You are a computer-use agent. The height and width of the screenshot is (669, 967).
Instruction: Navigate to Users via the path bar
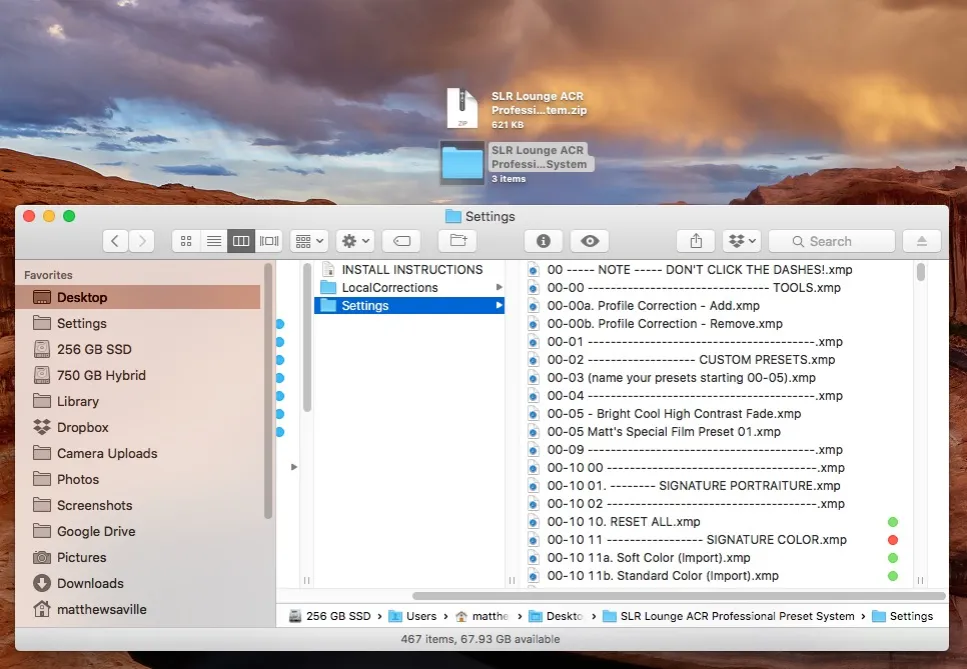421,616
